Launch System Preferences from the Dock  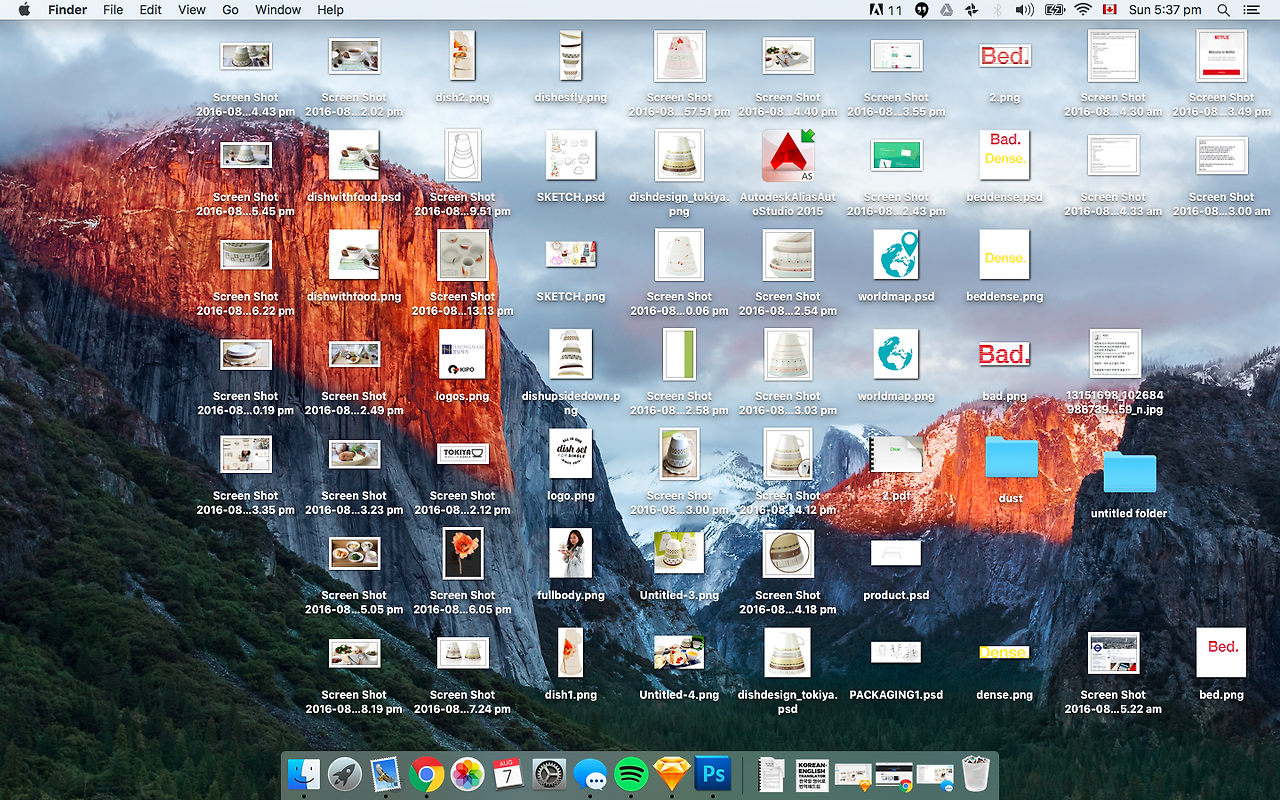tap(549, 775)
